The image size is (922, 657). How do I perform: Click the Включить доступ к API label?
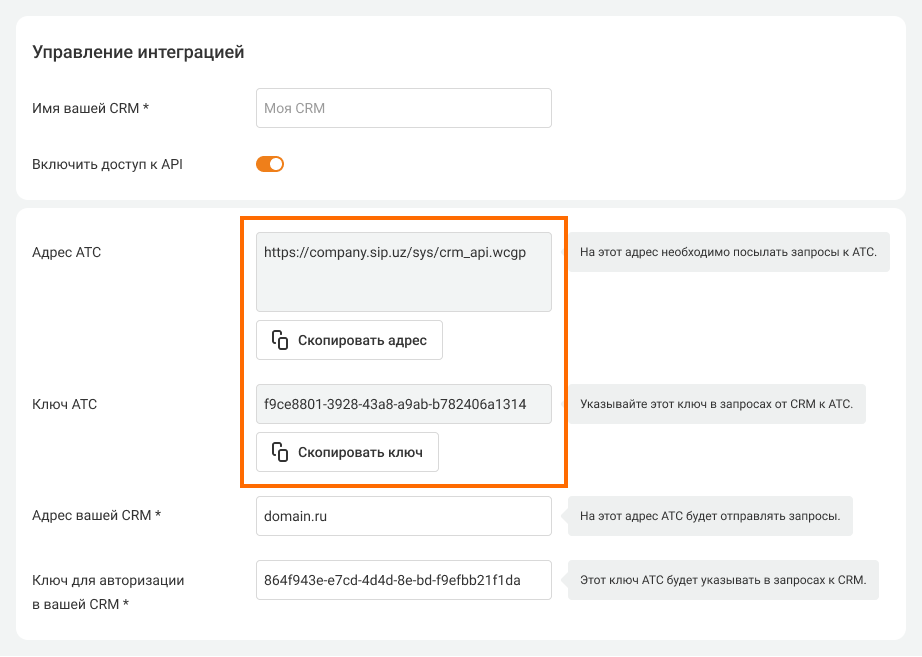107,164
